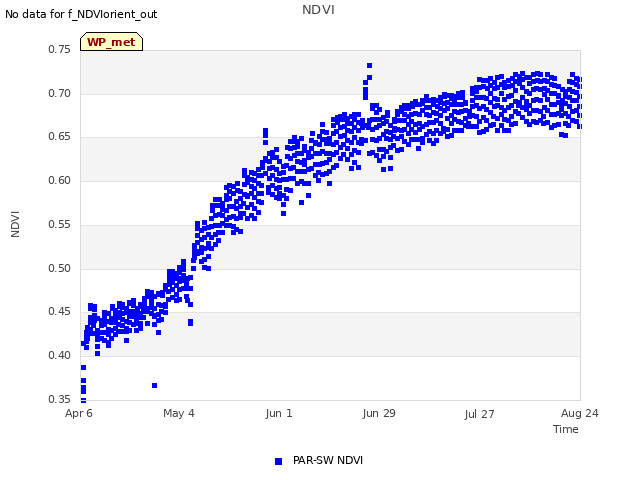Click the 0.75 y-axis tick label
This screenshot has height=480, width=640.
[59, 49]
